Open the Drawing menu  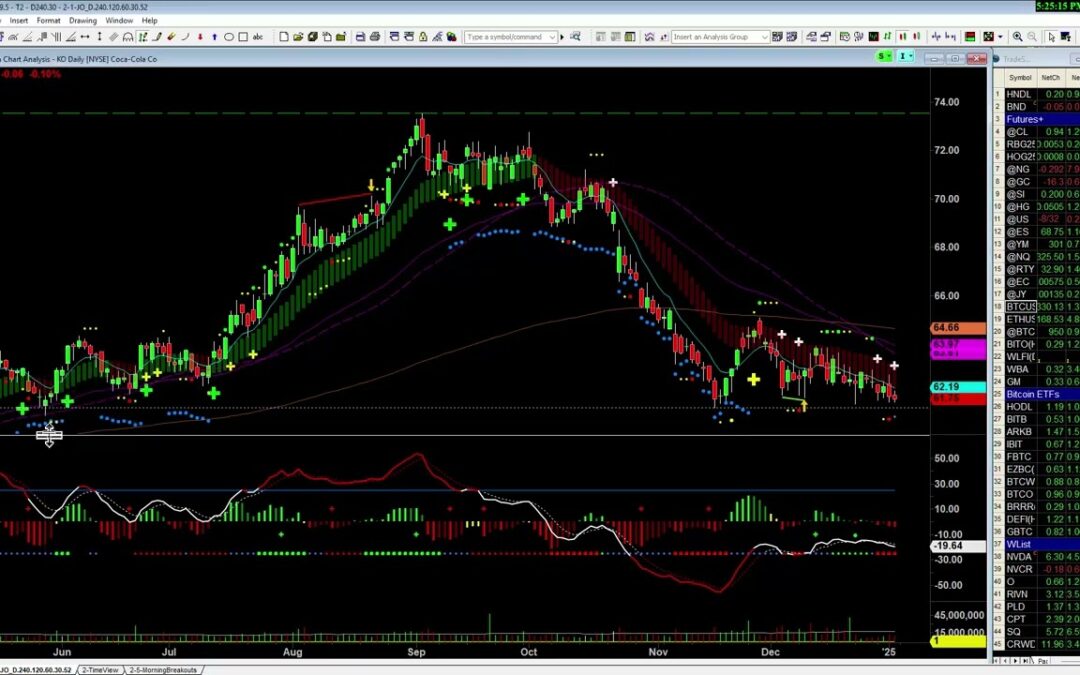(83, 20)
